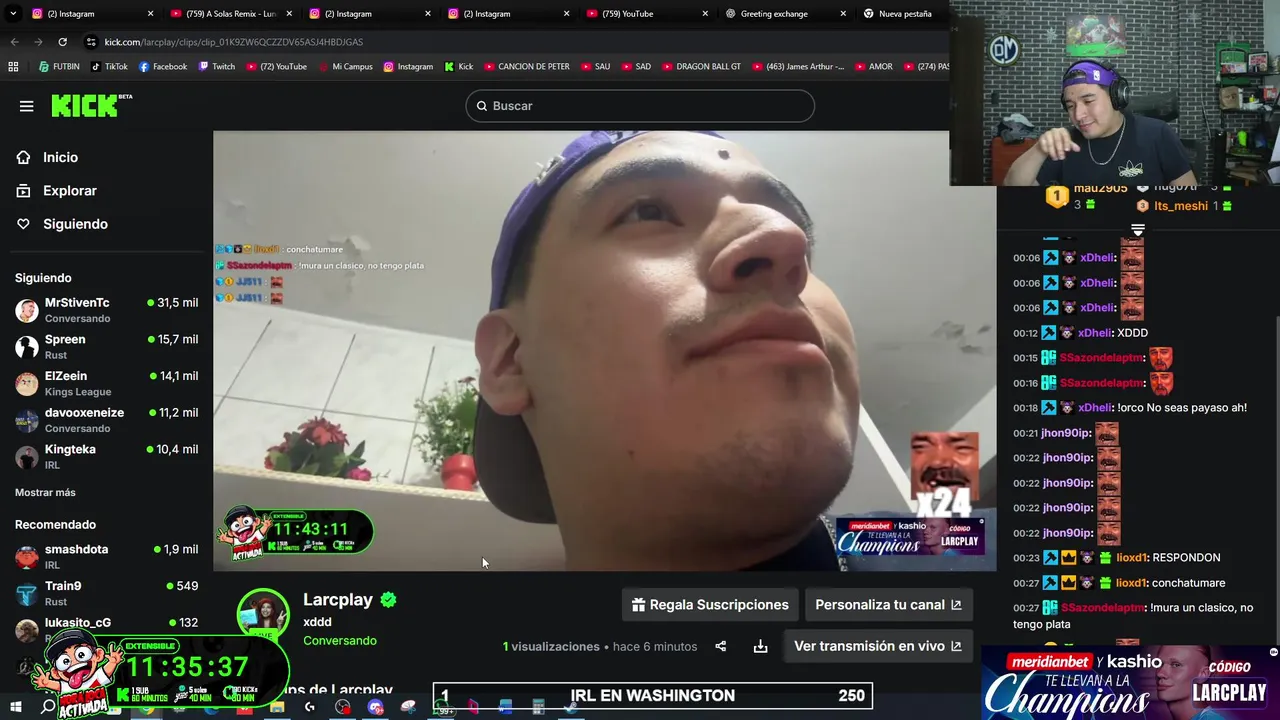Open Spreen followed channel
1280x720 pixels.
click(106, 347)
